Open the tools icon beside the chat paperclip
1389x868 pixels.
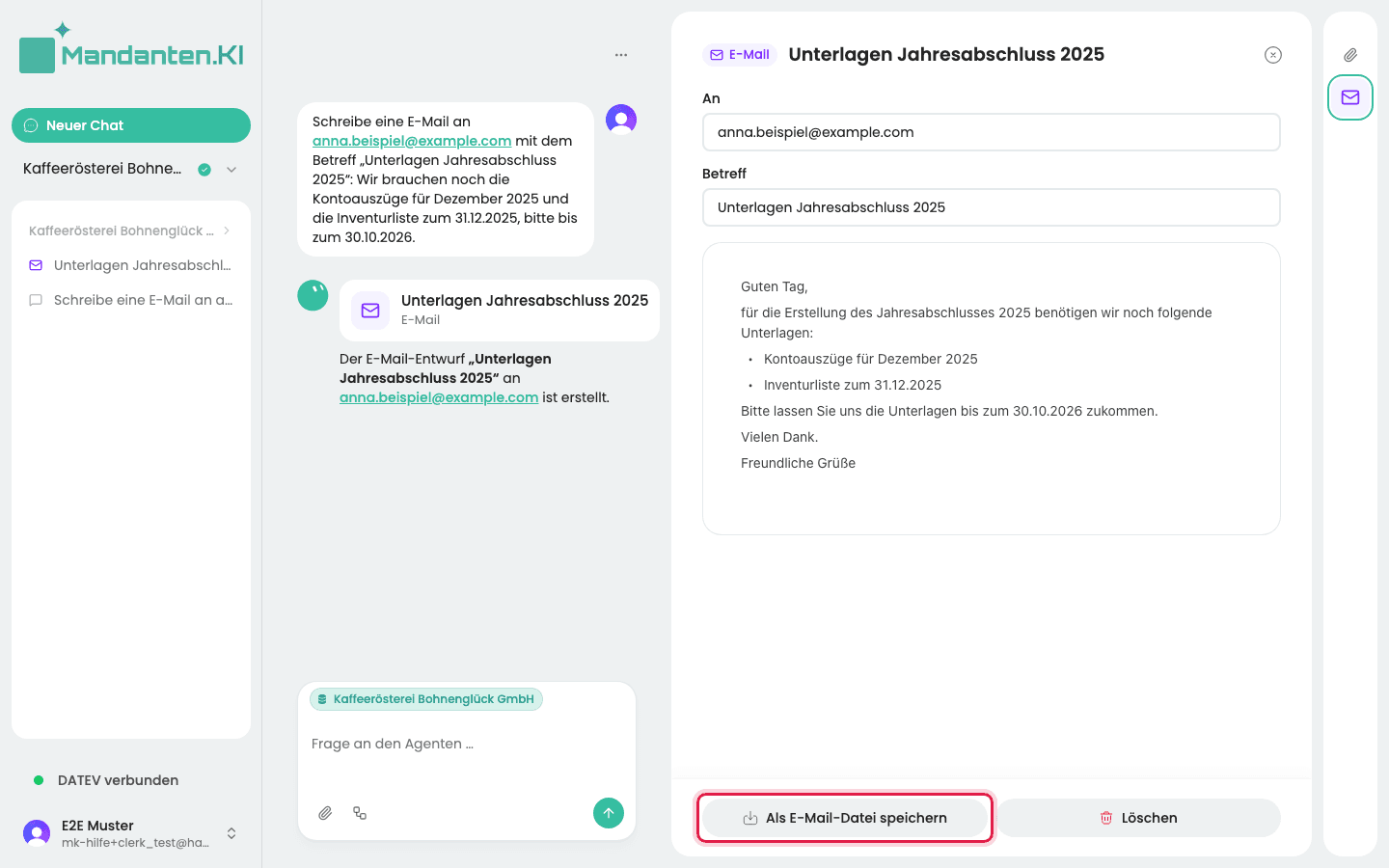360,813
